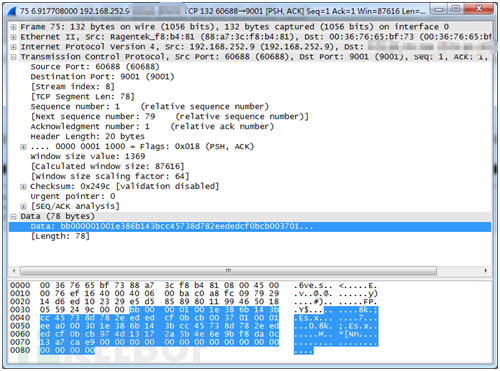This screenshot has width=500, height=371.
Task: Expand Internet Protocol Version 4 node
Action: coord(13,47)
